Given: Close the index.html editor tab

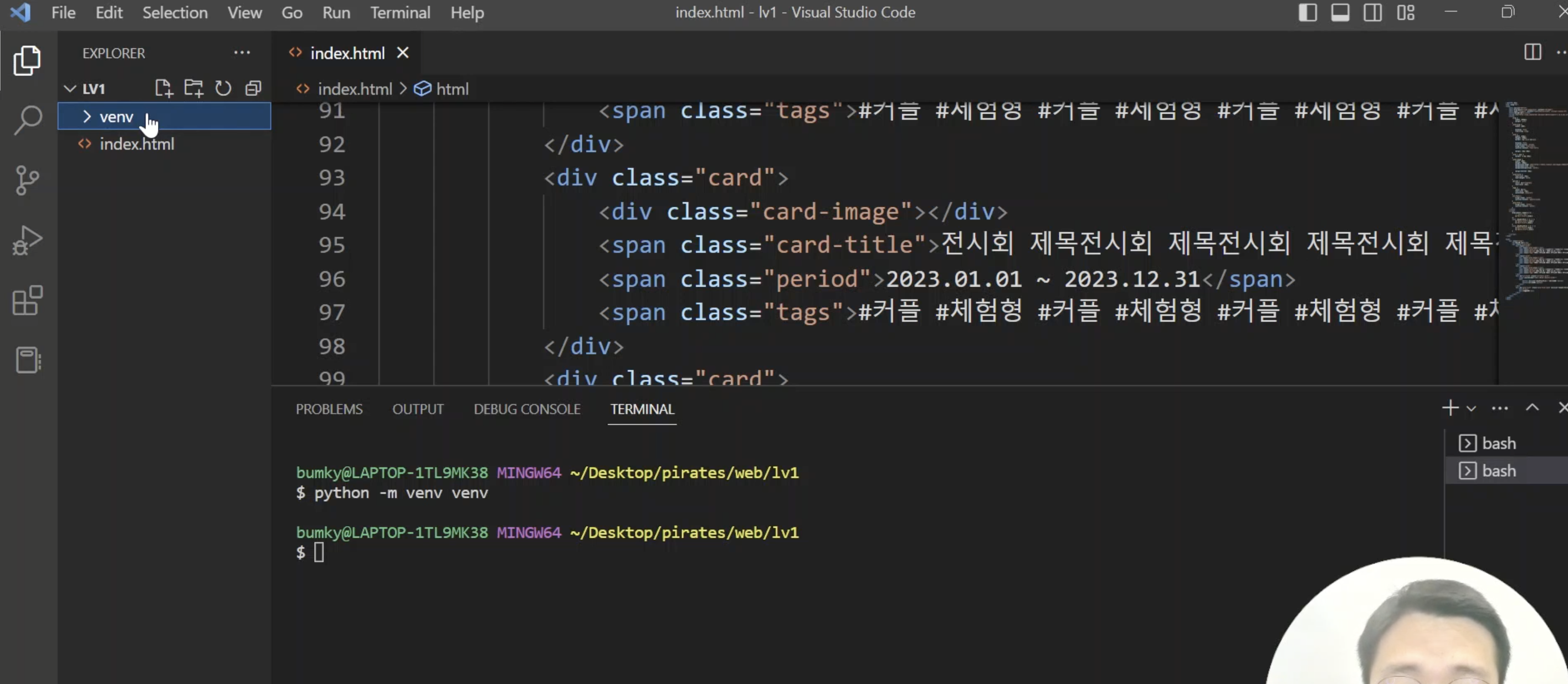Looking at the screenshot, I should pos(402,53).
